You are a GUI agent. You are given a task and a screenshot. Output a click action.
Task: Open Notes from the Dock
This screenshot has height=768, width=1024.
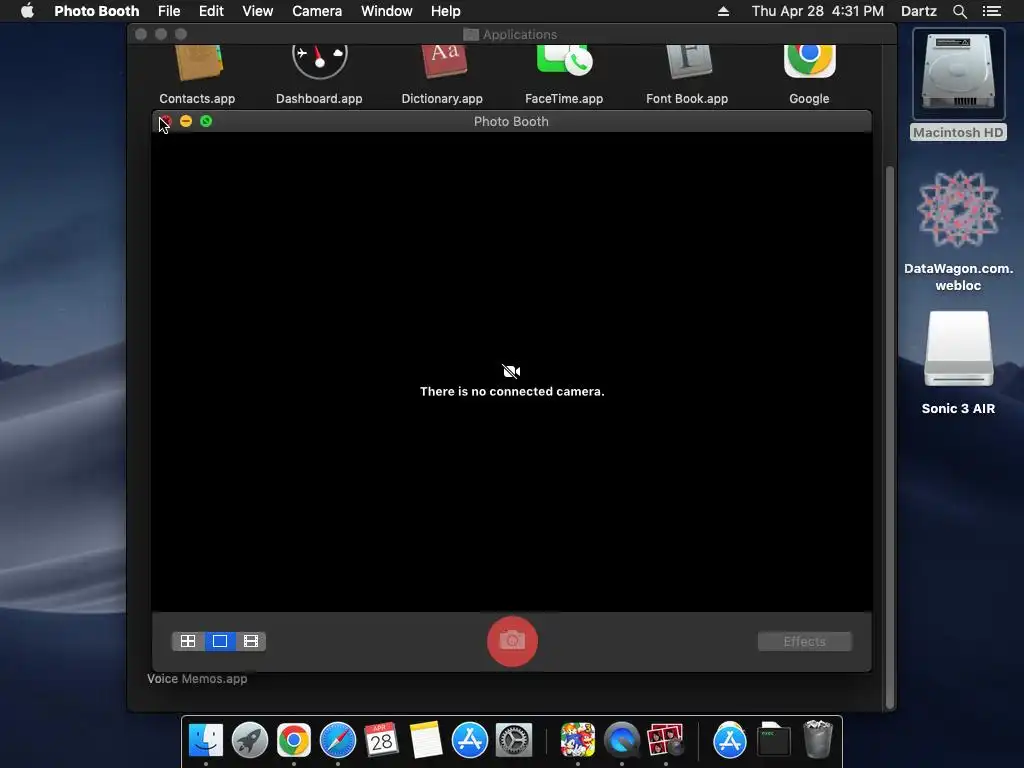(426, 741)
